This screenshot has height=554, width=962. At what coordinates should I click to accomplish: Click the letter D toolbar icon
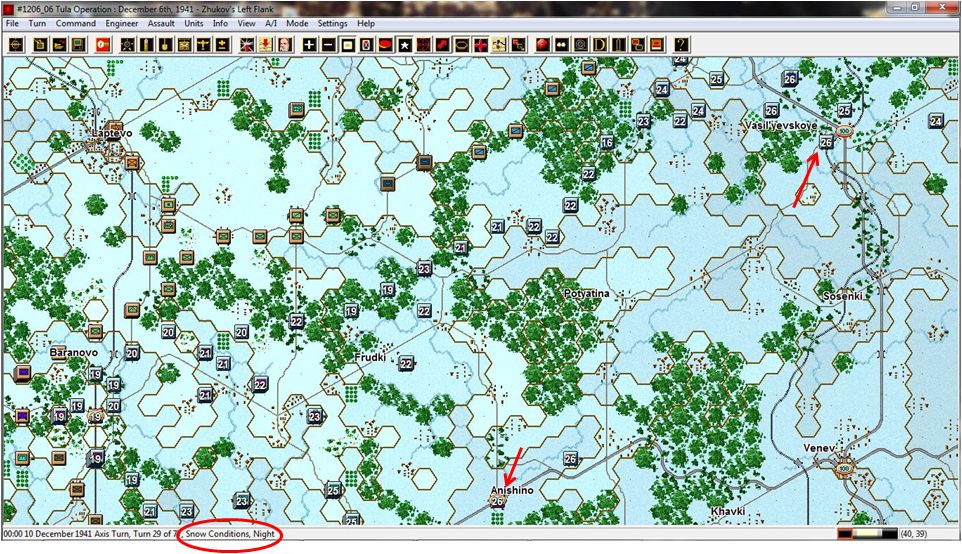[599, 45]
